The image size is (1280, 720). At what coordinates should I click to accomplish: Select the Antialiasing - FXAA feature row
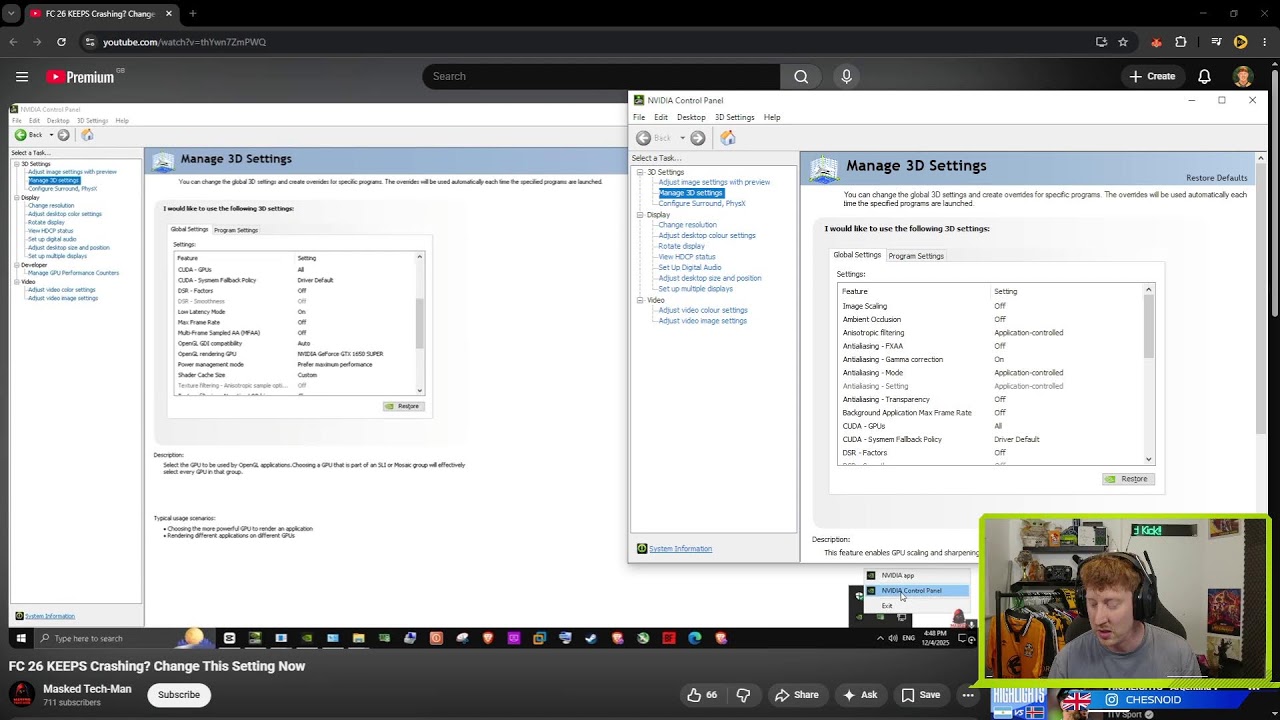(x=990, y=346)
